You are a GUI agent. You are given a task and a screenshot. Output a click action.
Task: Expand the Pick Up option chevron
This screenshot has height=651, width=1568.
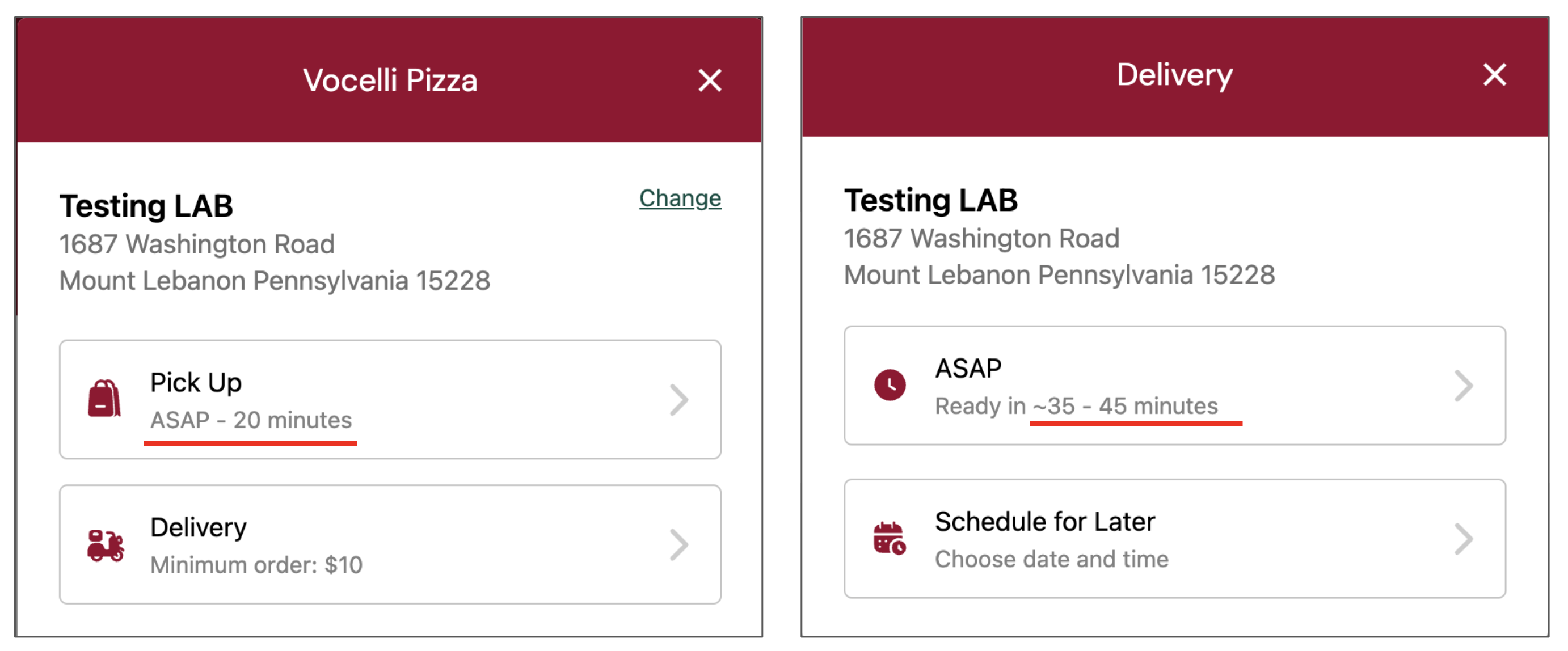coord(678,400)
